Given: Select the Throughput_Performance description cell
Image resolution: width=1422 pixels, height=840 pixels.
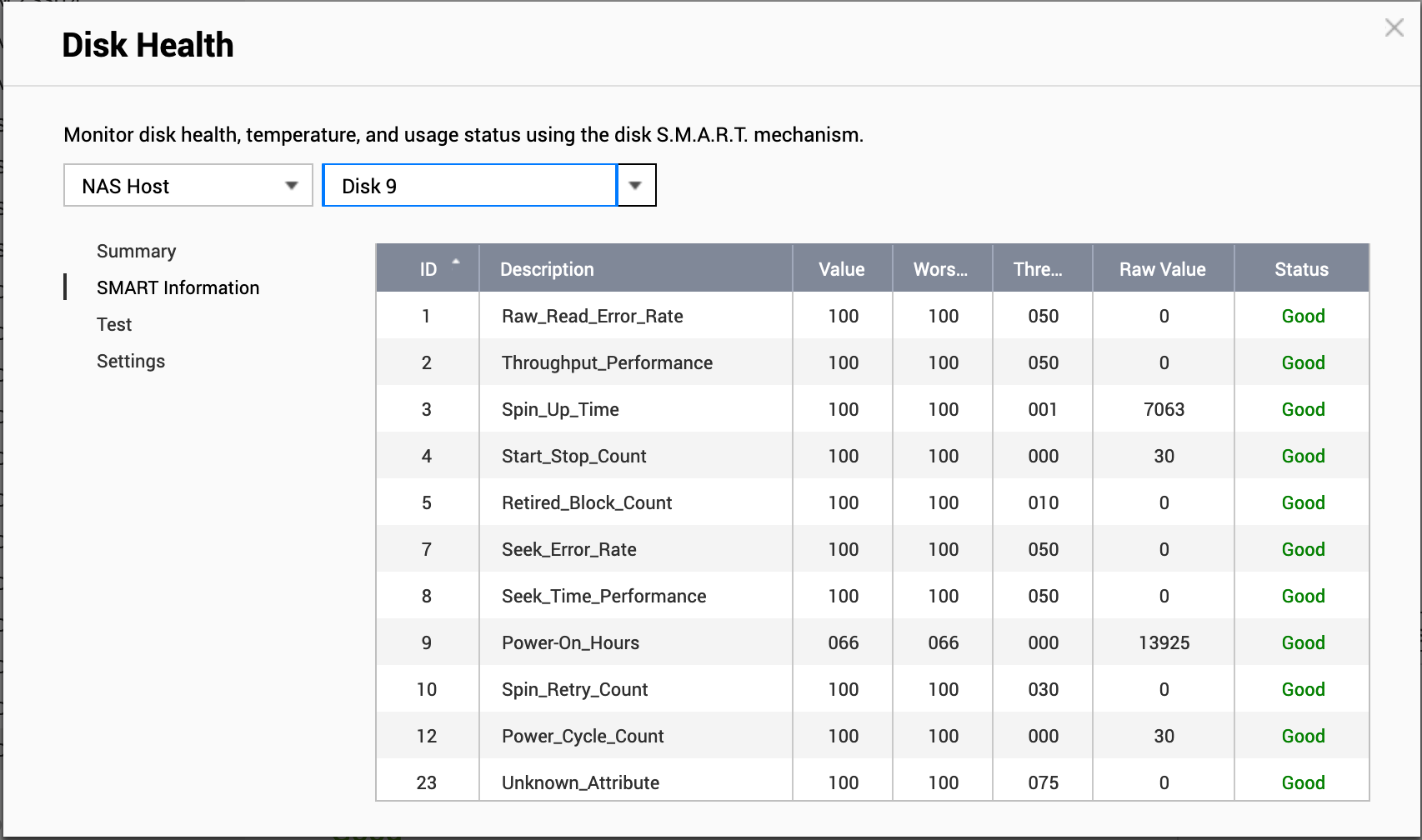Looking at the screenshot, I should 607,362.
